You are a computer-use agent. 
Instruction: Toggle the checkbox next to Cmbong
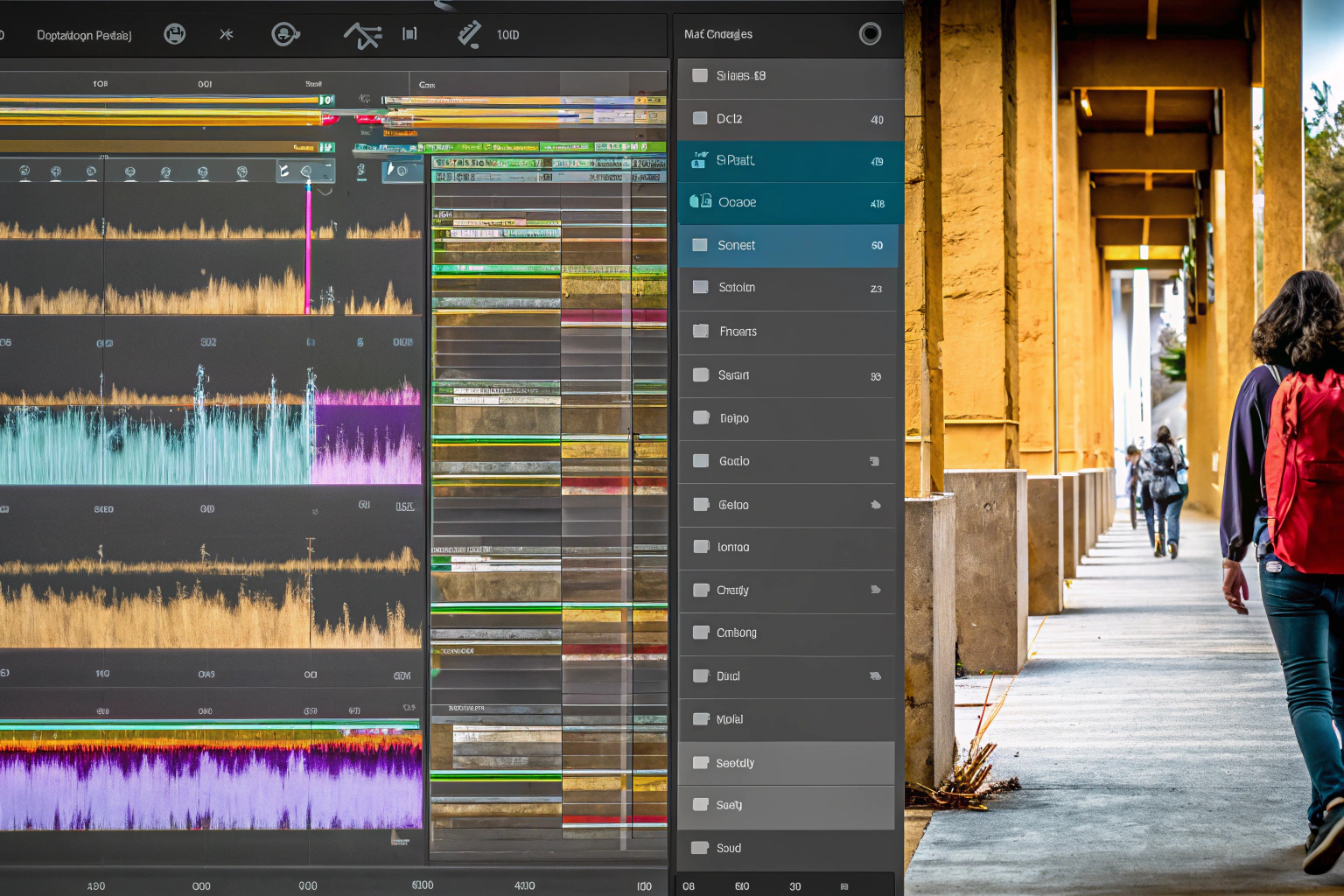[700, 632]
